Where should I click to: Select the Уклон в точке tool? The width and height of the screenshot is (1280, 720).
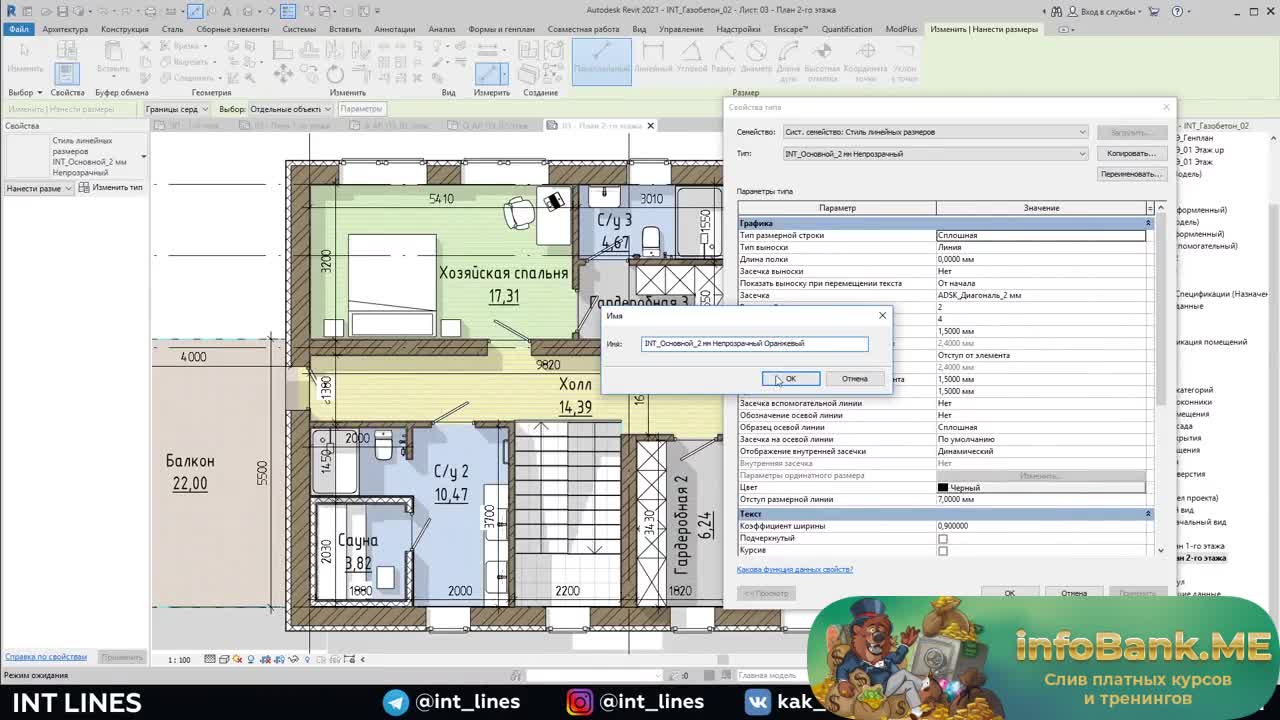coord(905,60)
